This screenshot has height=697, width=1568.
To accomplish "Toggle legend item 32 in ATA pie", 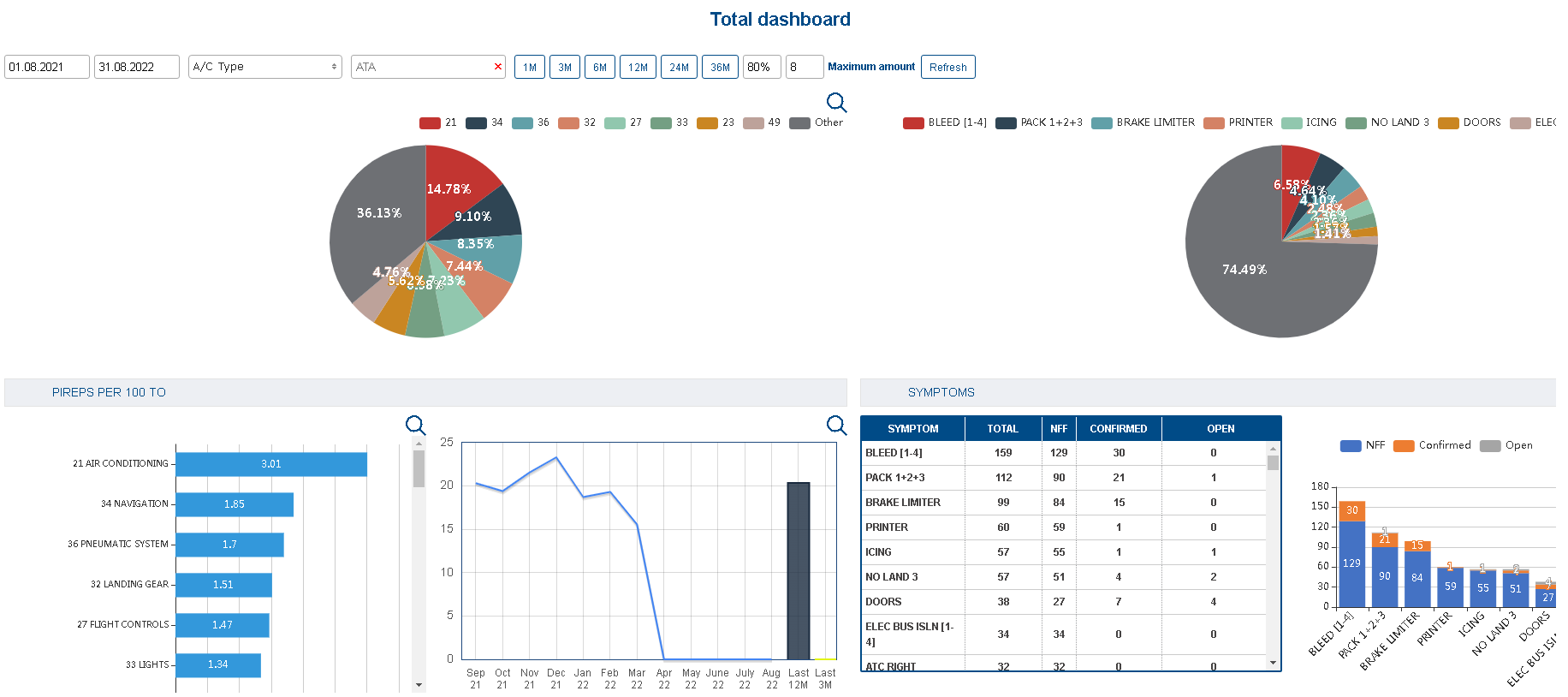I will click(577, 122).
